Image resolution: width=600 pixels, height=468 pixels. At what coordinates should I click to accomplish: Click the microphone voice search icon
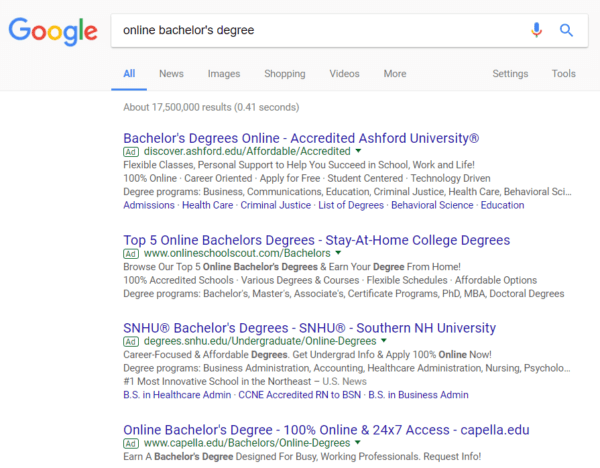coord(536,30)
